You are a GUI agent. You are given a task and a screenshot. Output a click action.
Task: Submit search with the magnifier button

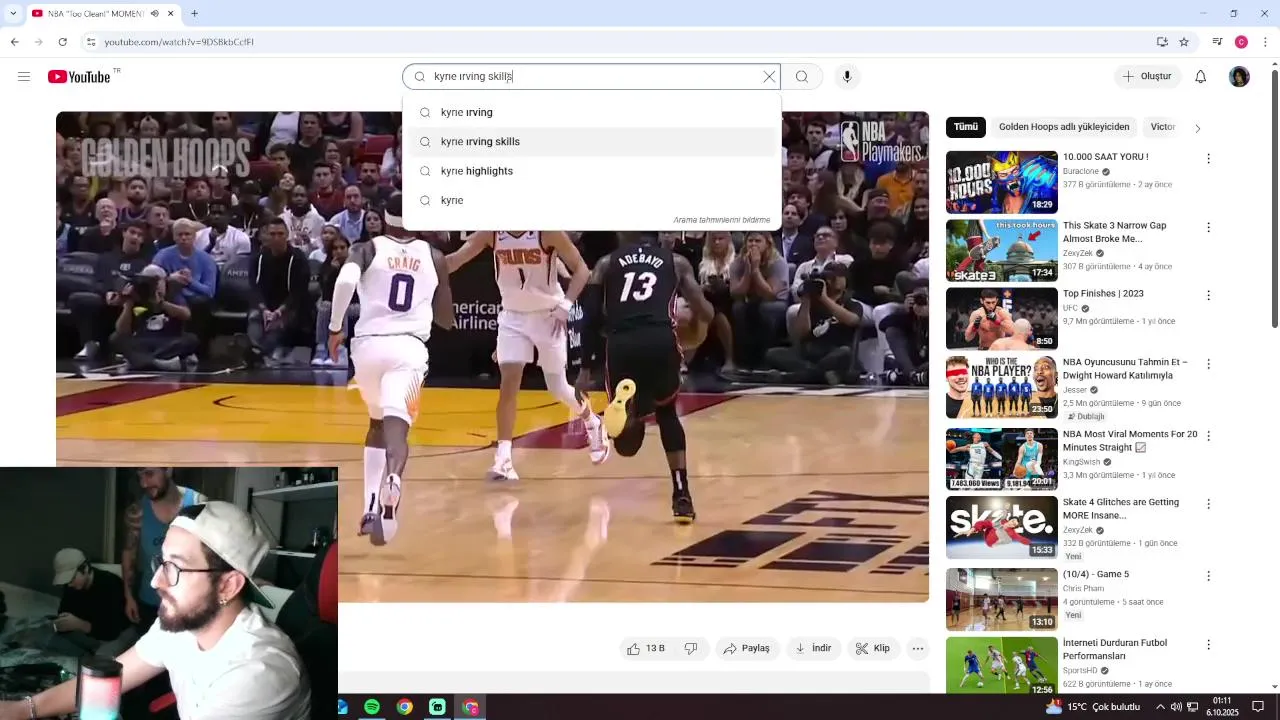802,77
